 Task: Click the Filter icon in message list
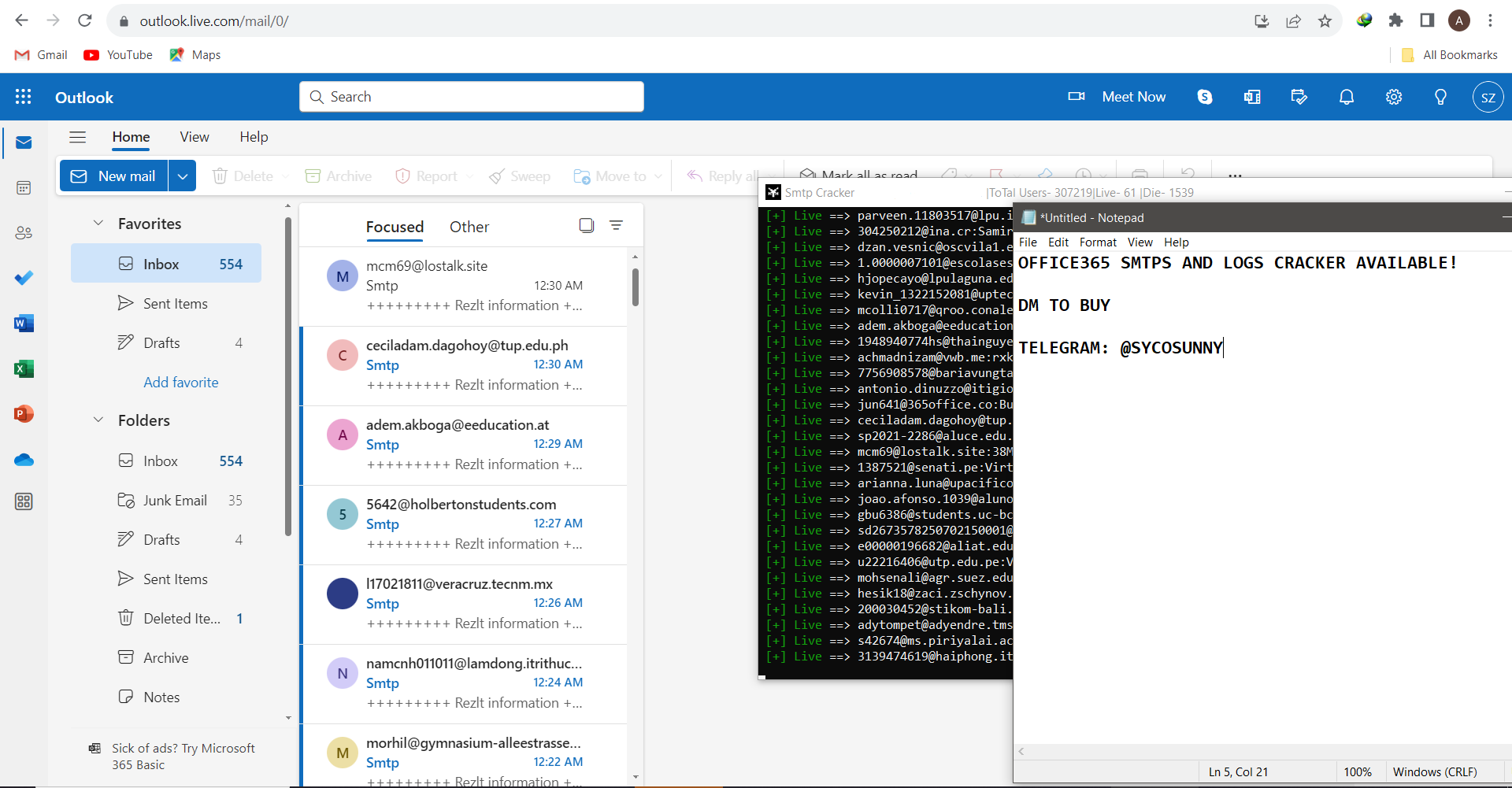617,226
